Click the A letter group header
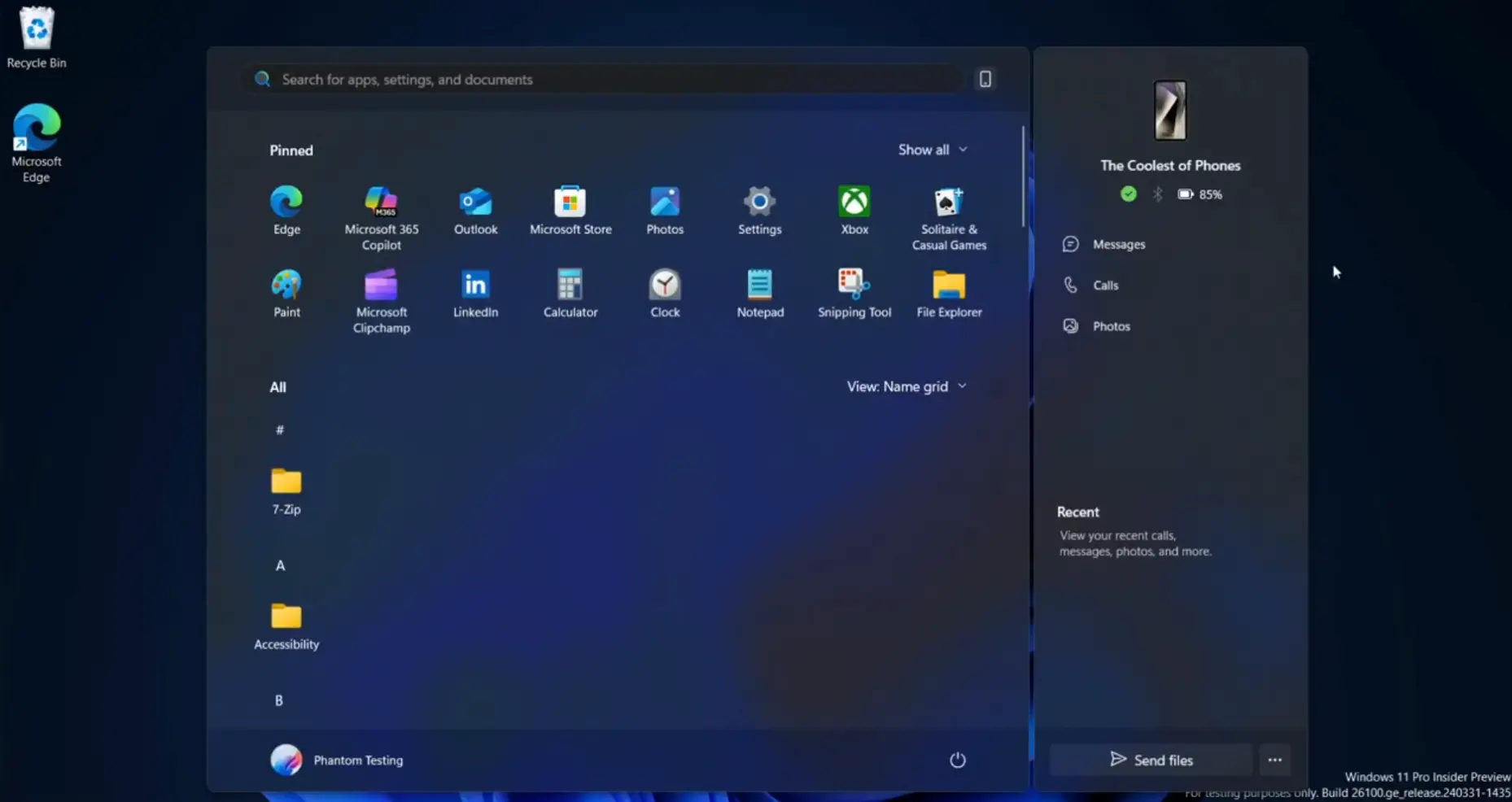 280,565
